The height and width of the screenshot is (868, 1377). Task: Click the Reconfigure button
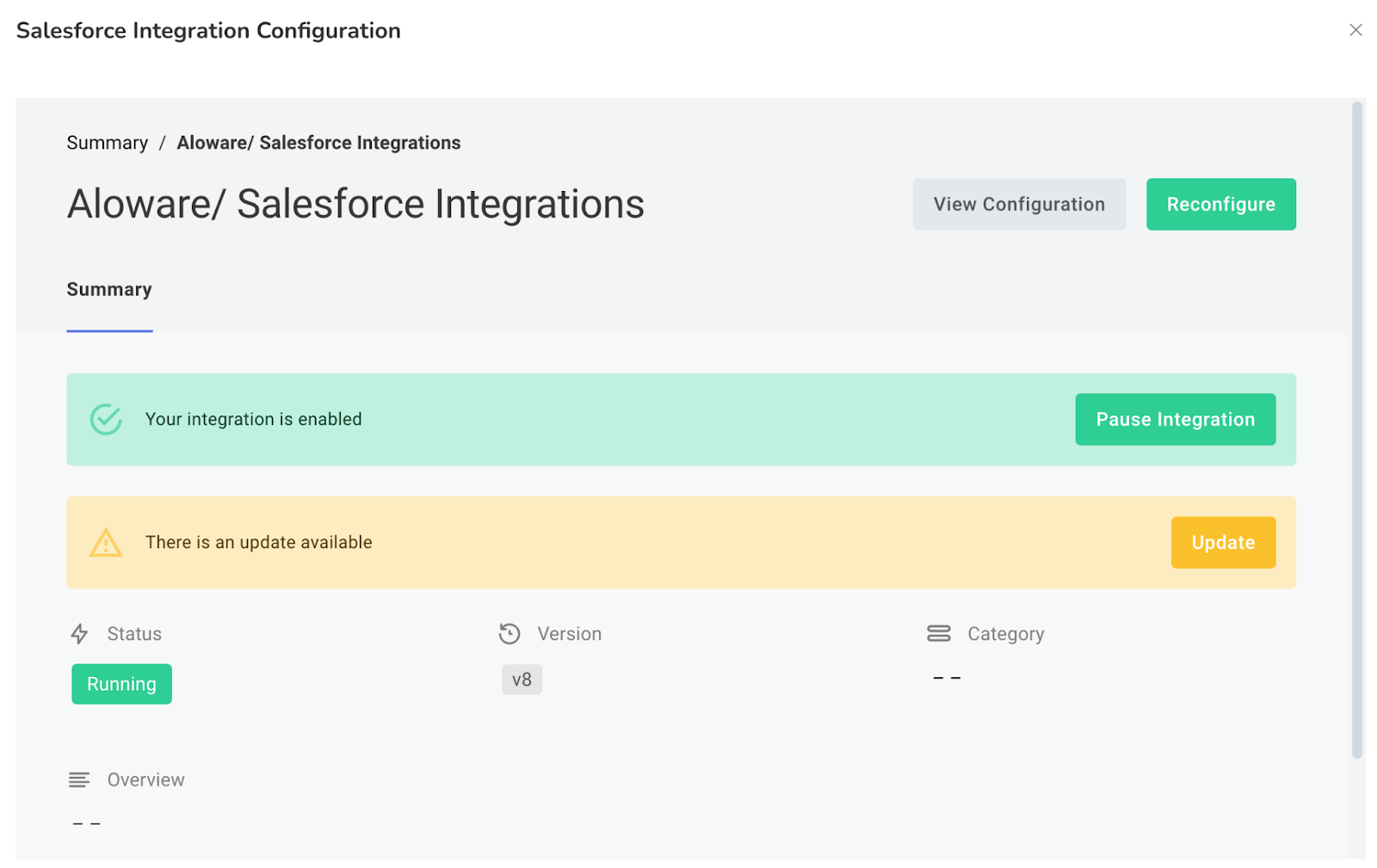(1220, 204)
